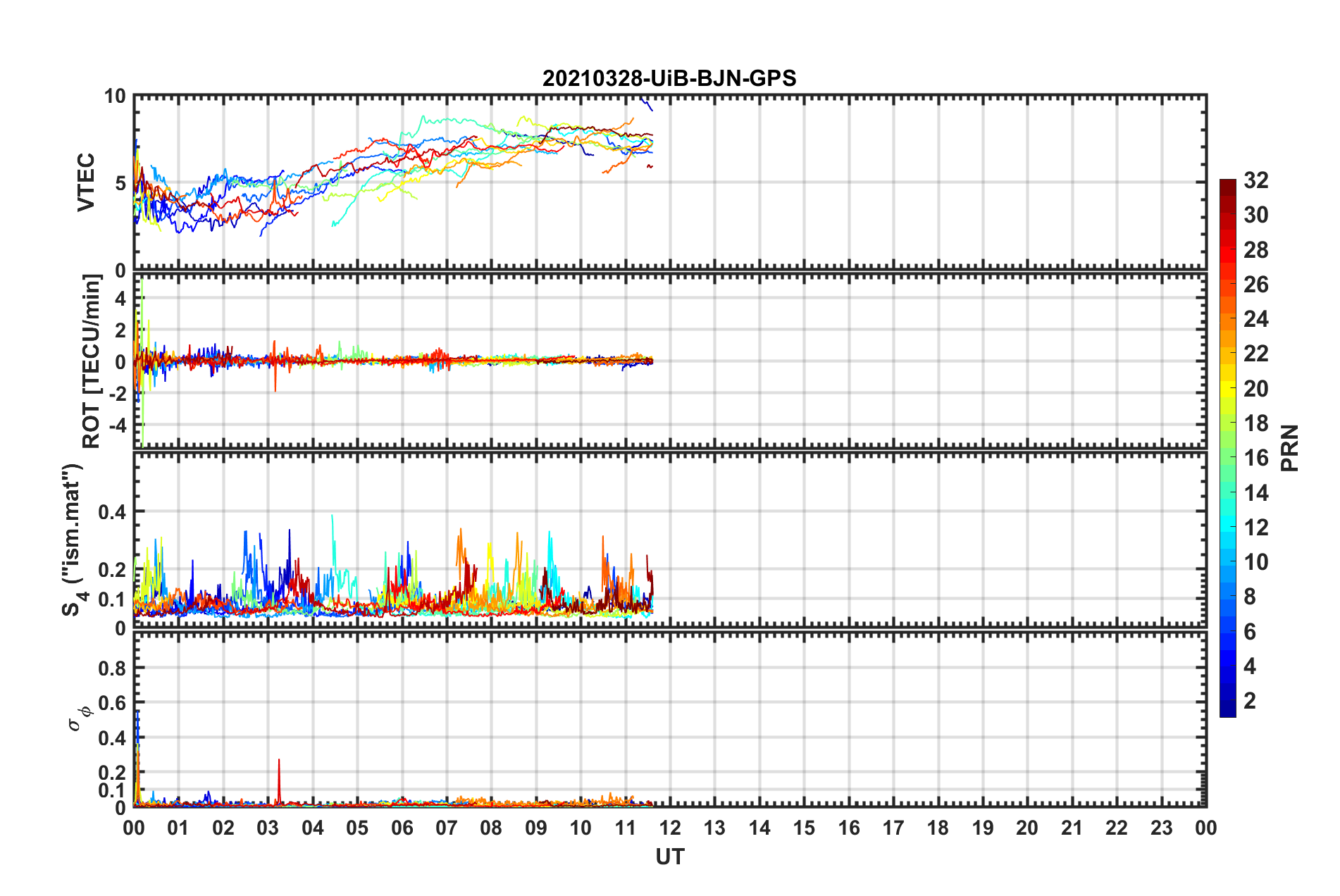The width and height of the screenshot is (1340, 896).
Task: Click the ROT [TECU/min] axis label
Action: 92,361
